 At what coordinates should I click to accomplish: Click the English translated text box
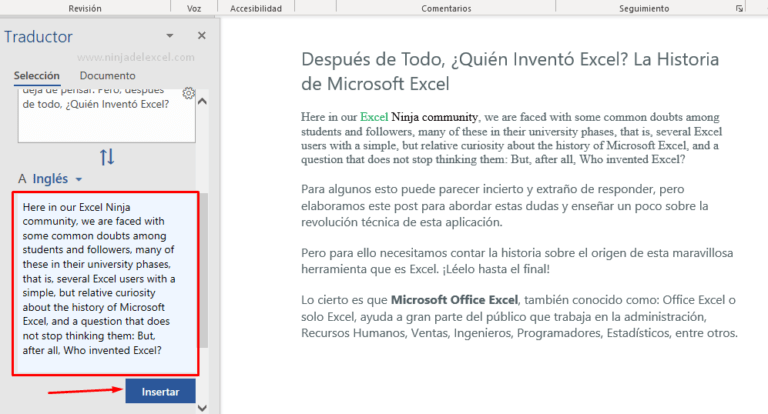point(106,284)
